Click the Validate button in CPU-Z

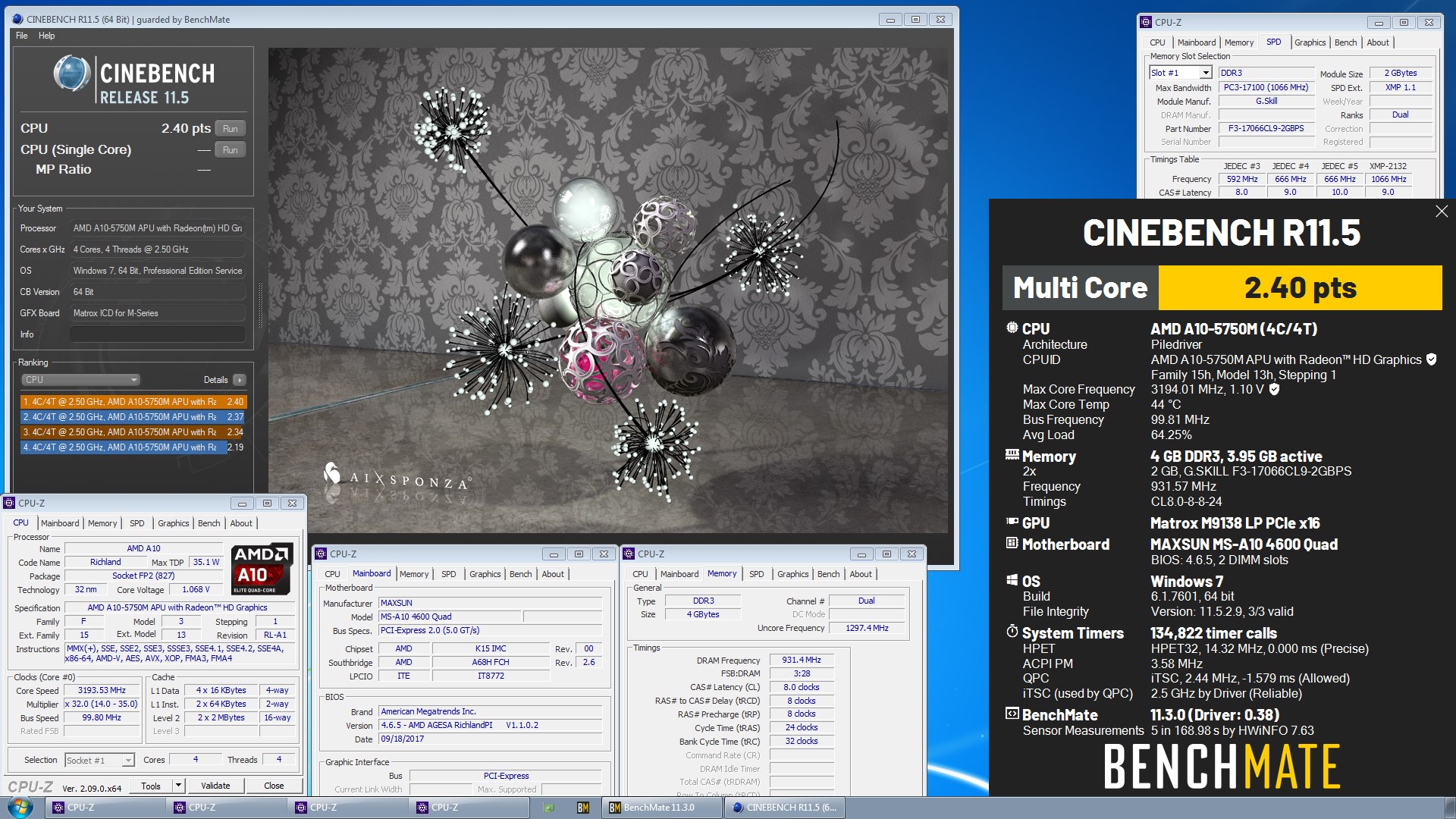pos(215,786)
